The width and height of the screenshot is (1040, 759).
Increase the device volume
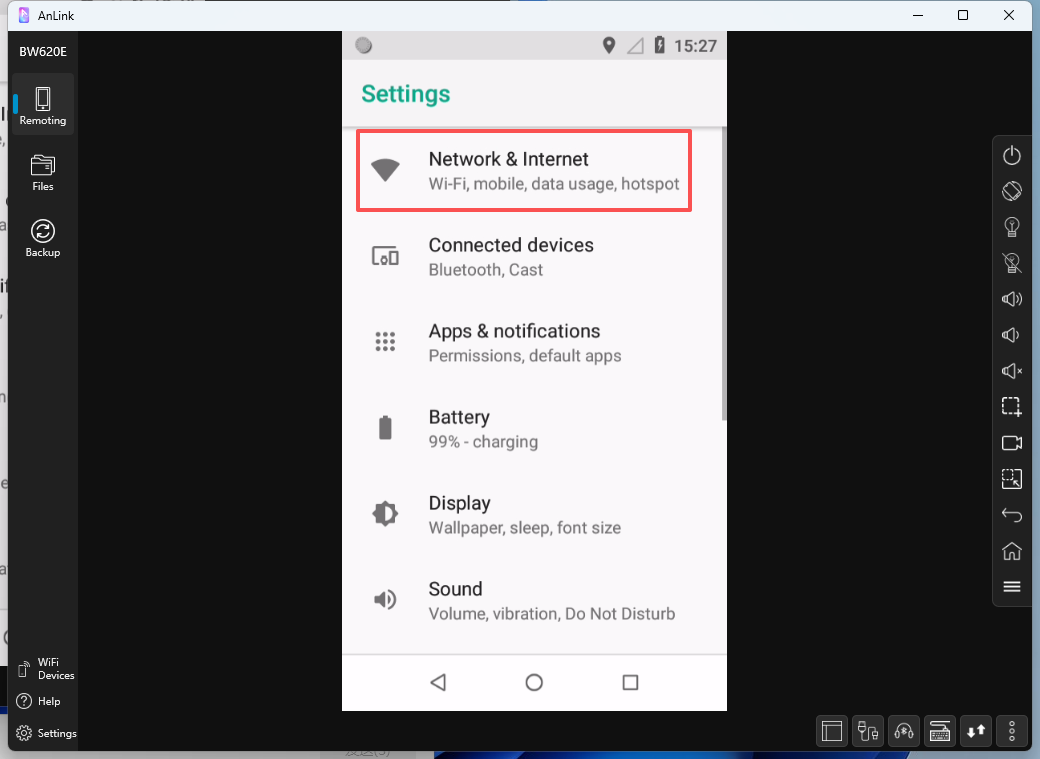[x=1011, y=299]
